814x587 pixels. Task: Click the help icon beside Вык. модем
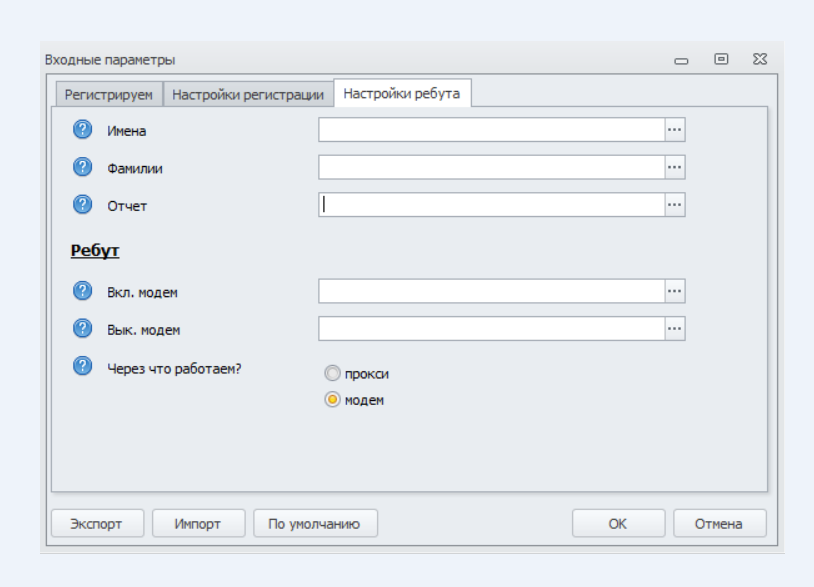pos(83,328)
